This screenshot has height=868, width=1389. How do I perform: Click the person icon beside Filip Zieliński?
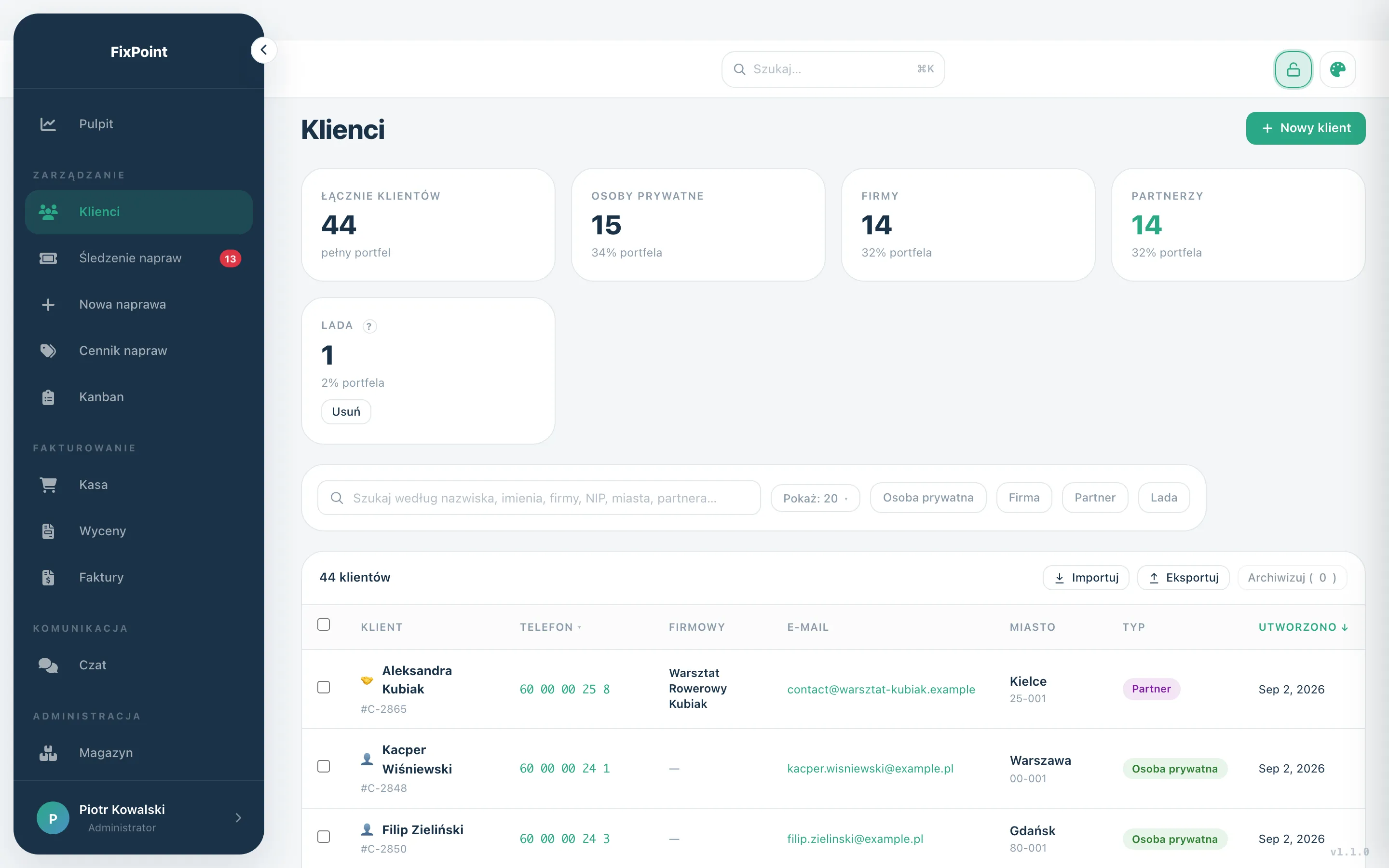(367, 829)
